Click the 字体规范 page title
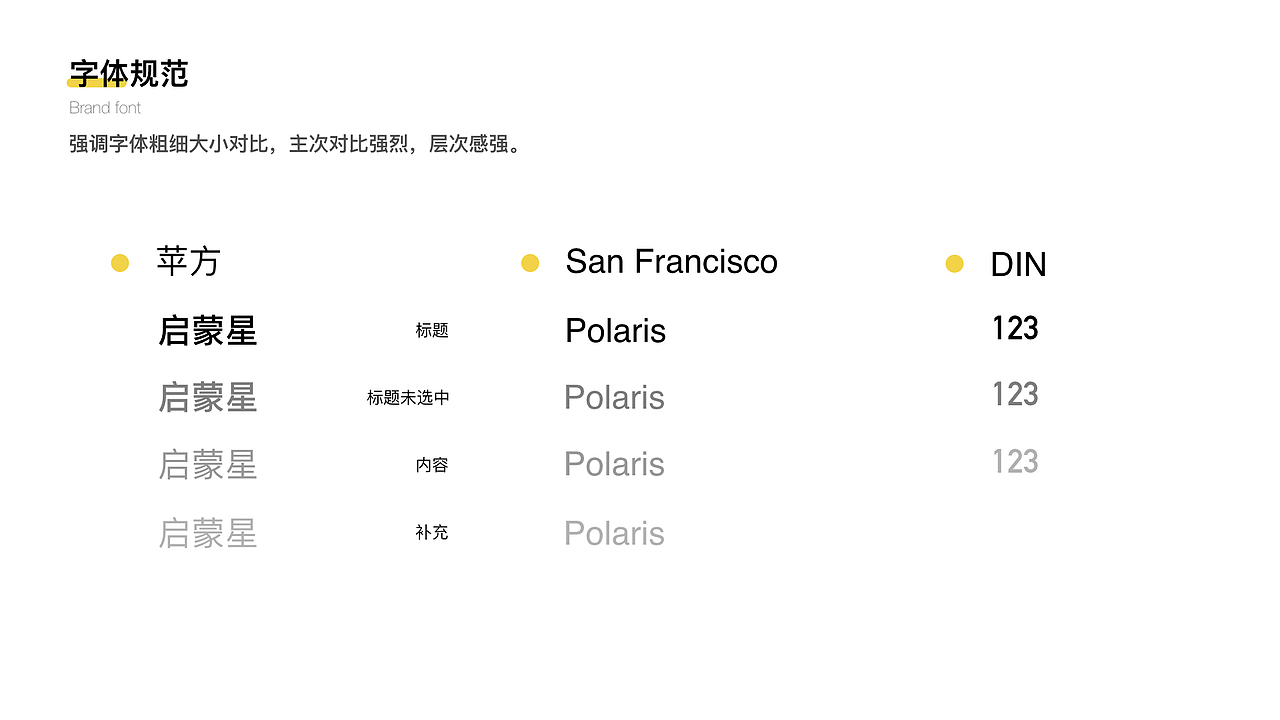This screenshot has height=720, width=1280. 129,73
